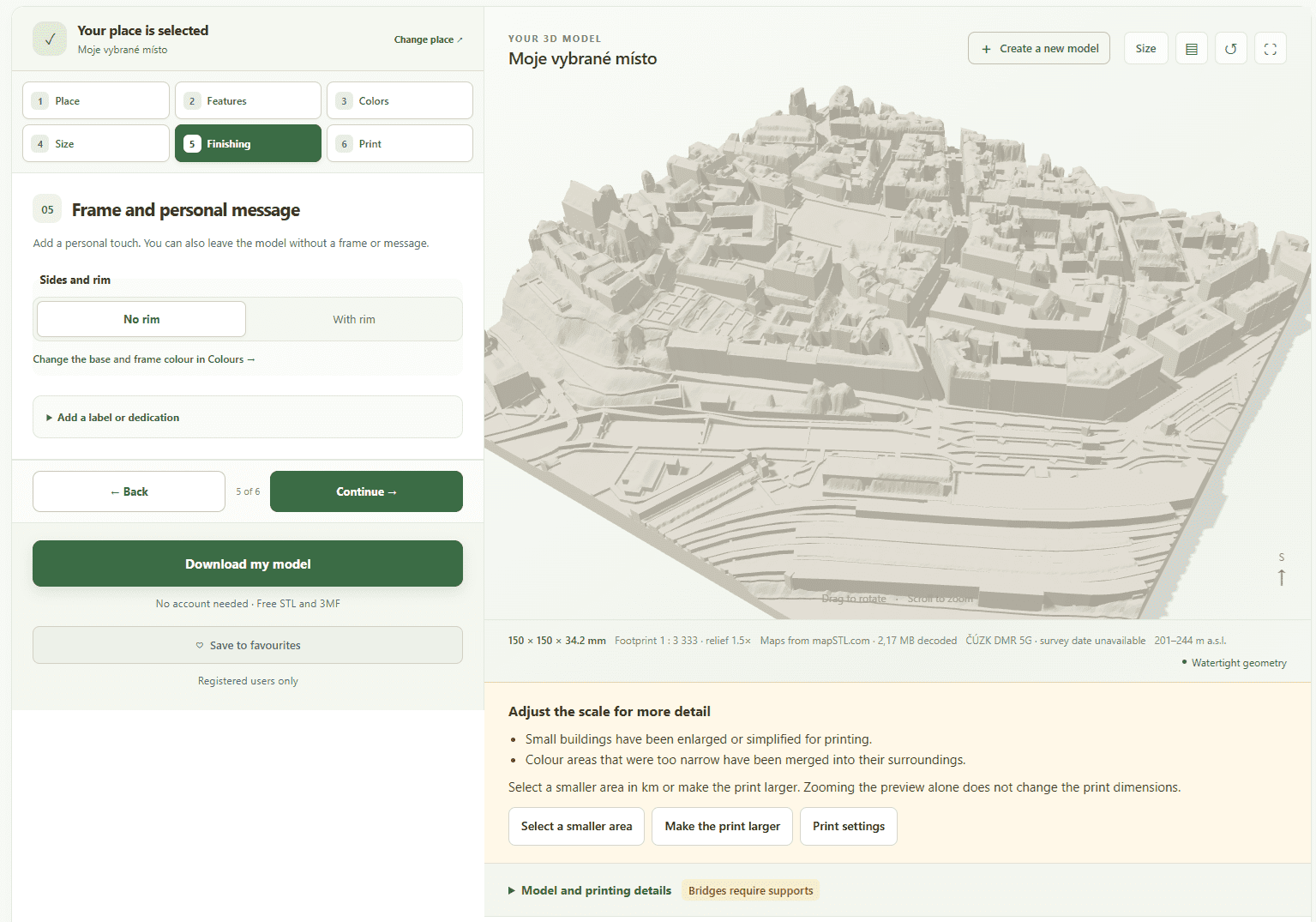
Task: Click 'Create a new model'
Action: tap(1039, 49)
